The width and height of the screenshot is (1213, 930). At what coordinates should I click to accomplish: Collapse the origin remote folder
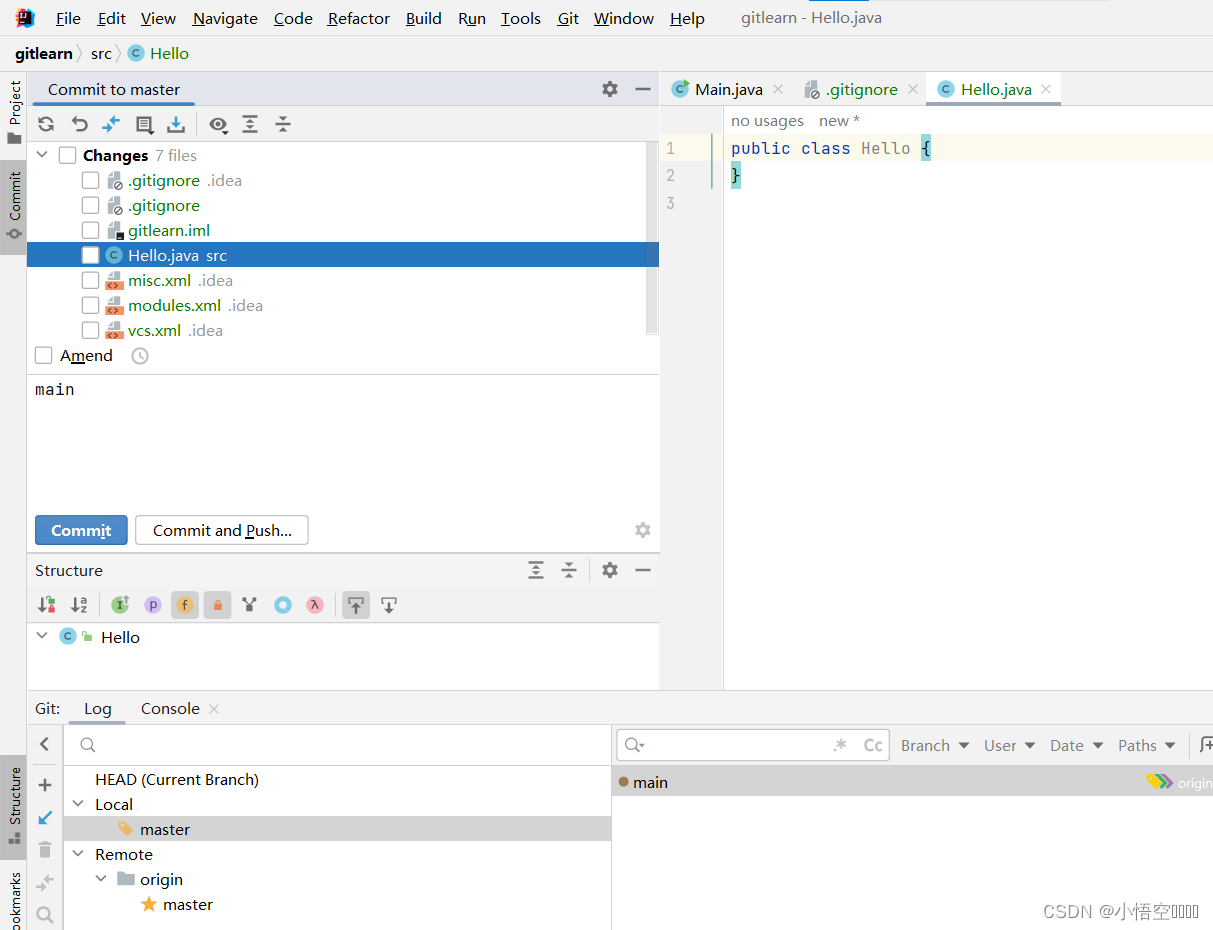click(x=101, y=879)
